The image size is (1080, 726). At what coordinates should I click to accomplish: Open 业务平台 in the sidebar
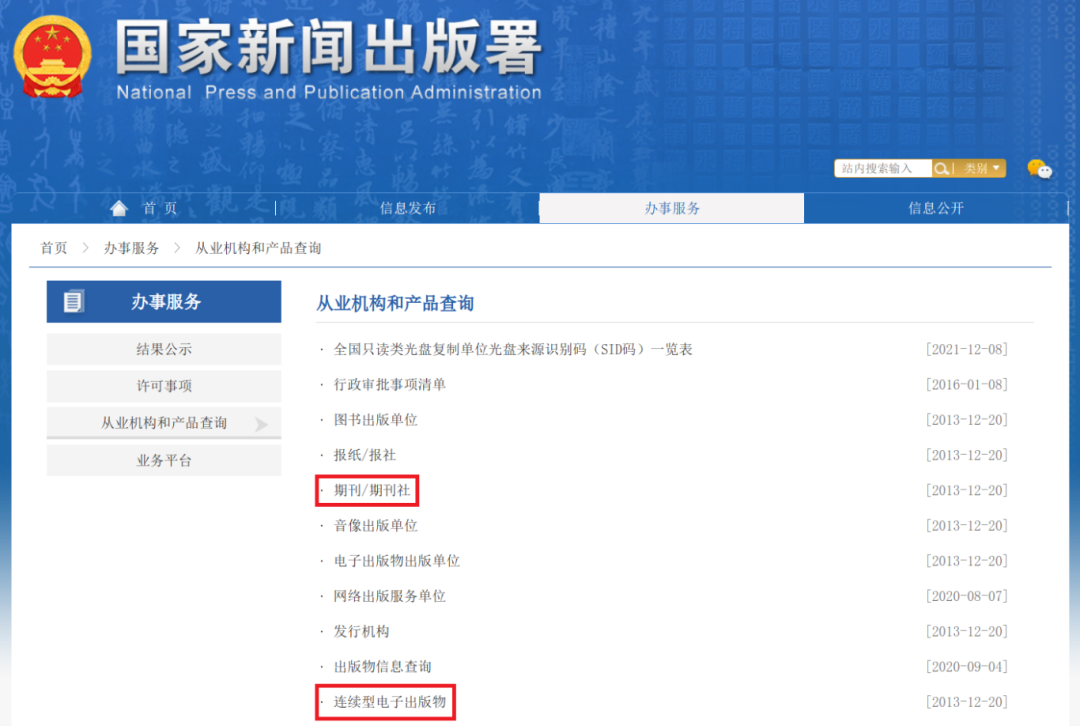(164, 460)
